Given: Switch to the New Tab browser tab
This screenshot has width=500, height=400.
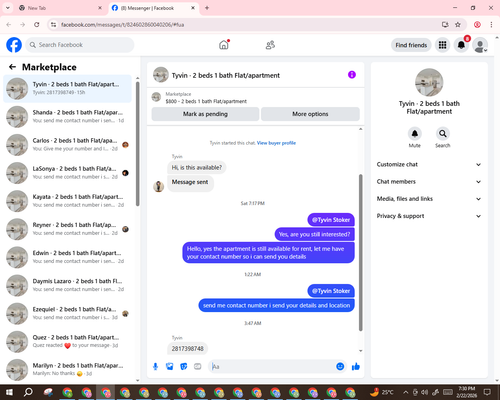Looking at the screenshot, I should coord(60,8).
